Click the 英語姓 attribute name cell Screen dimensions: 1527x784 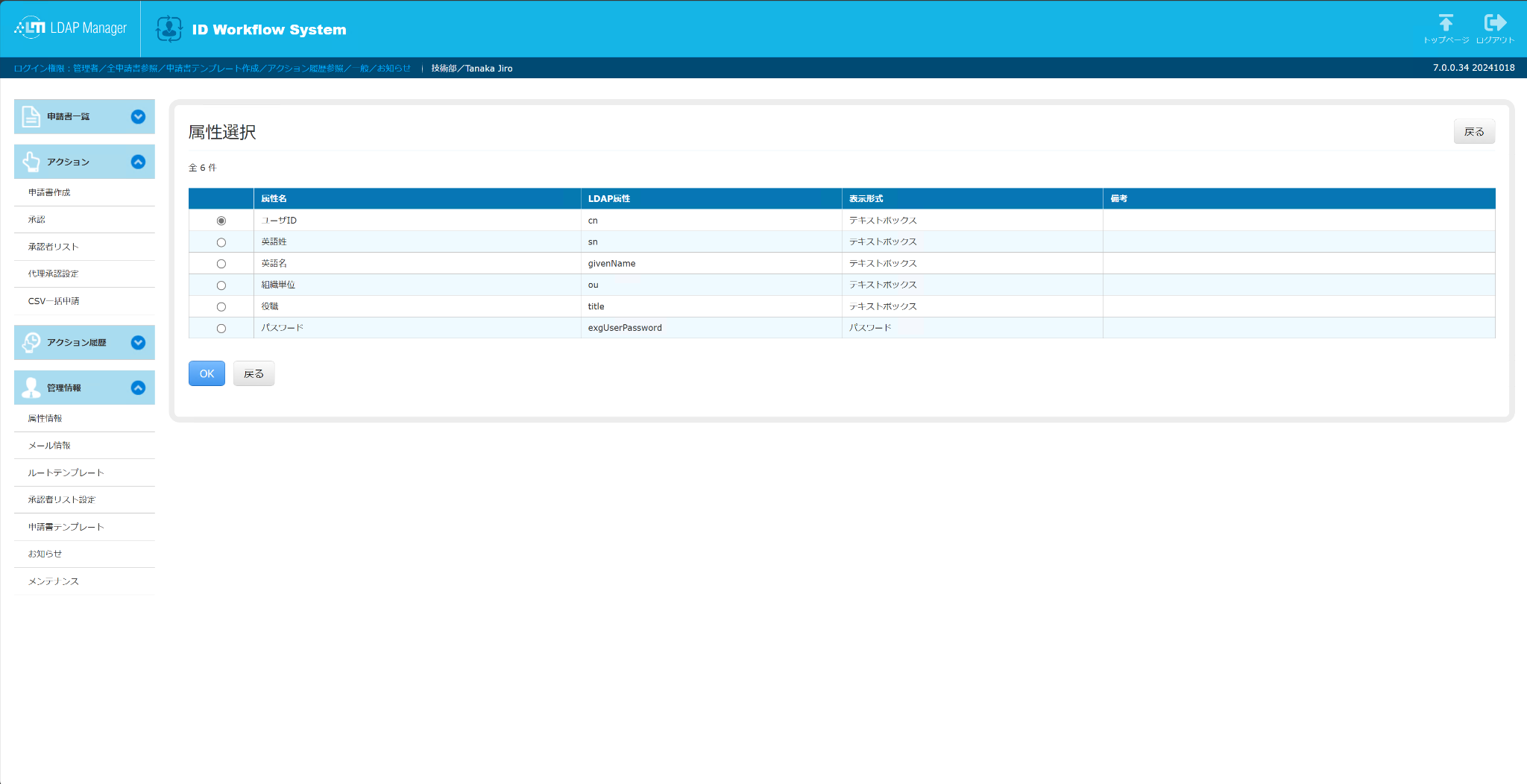(417, 242)
